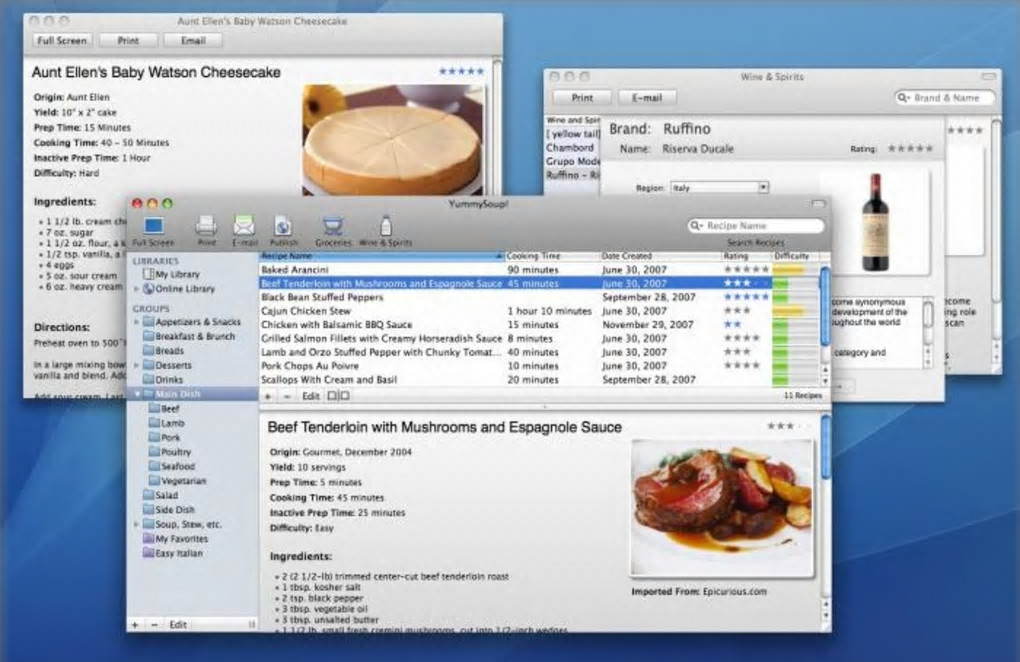Sort by the Recipe Name column header
Image resolution: width=1020 pixels, height=662 pixels.
pyautogui.click(x=382, y=256)
